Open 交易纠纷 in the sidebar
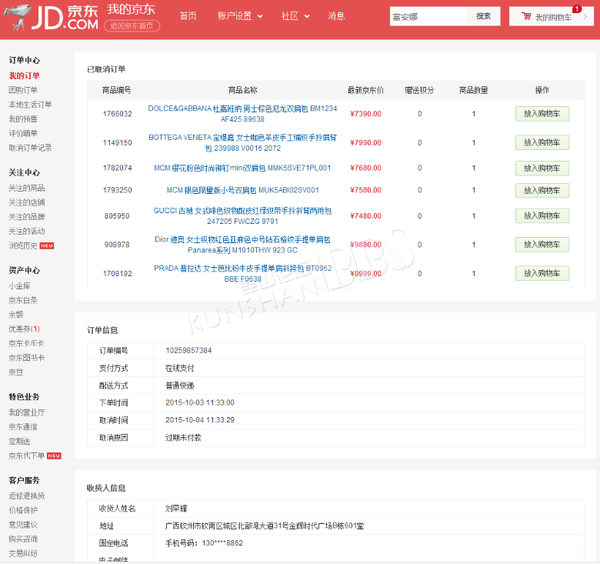 click(x=23, y=553)
